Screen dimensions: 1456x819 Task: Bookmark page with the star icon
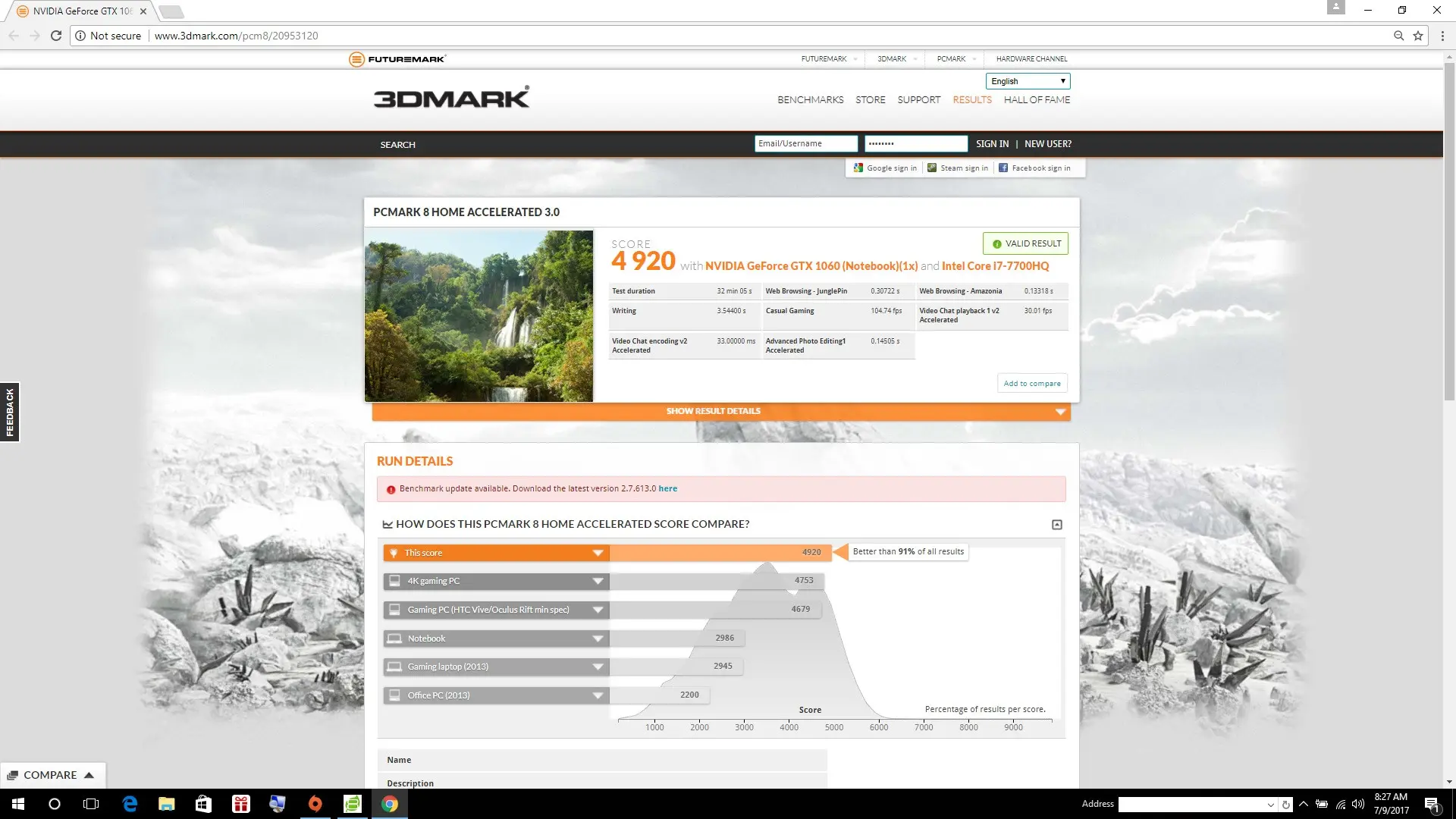point(1418,36)
